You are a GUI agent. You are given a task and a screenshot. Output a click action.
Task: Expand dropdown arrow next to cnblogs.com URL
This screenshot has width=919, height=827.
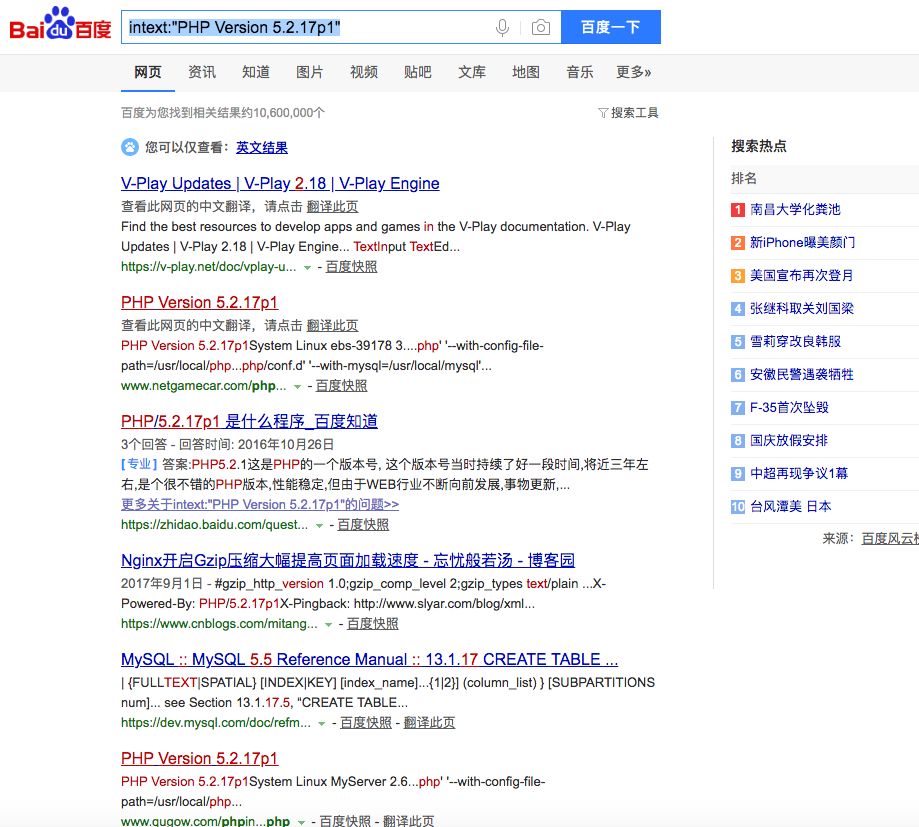[329, 625]
